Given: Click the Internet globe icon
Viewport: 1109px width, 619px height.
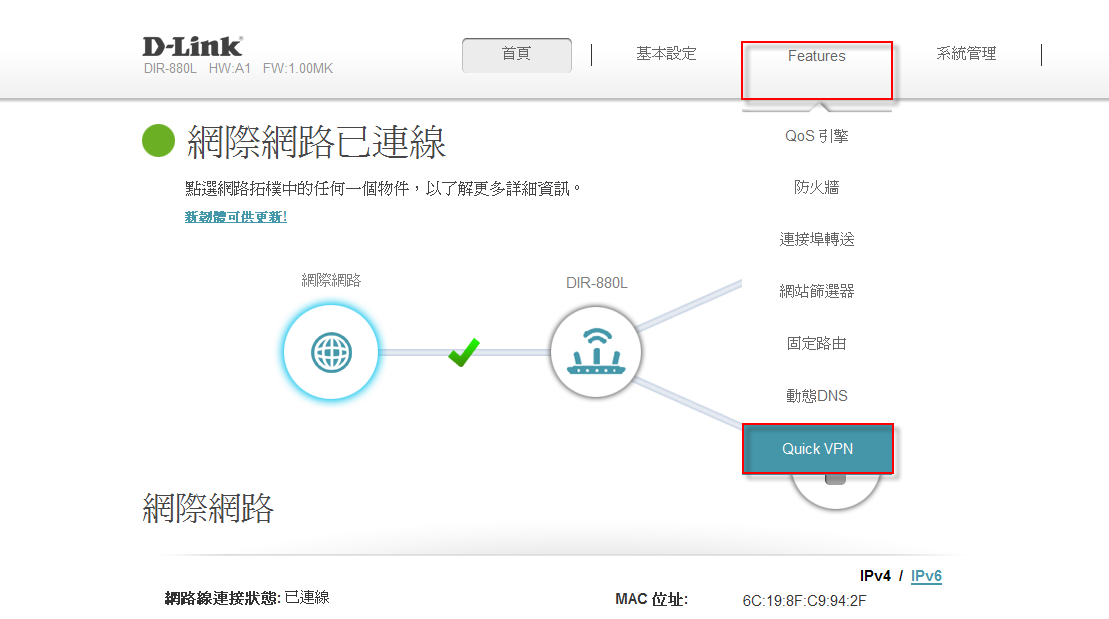Looking at the screenshot, I should tap(331, 352).
